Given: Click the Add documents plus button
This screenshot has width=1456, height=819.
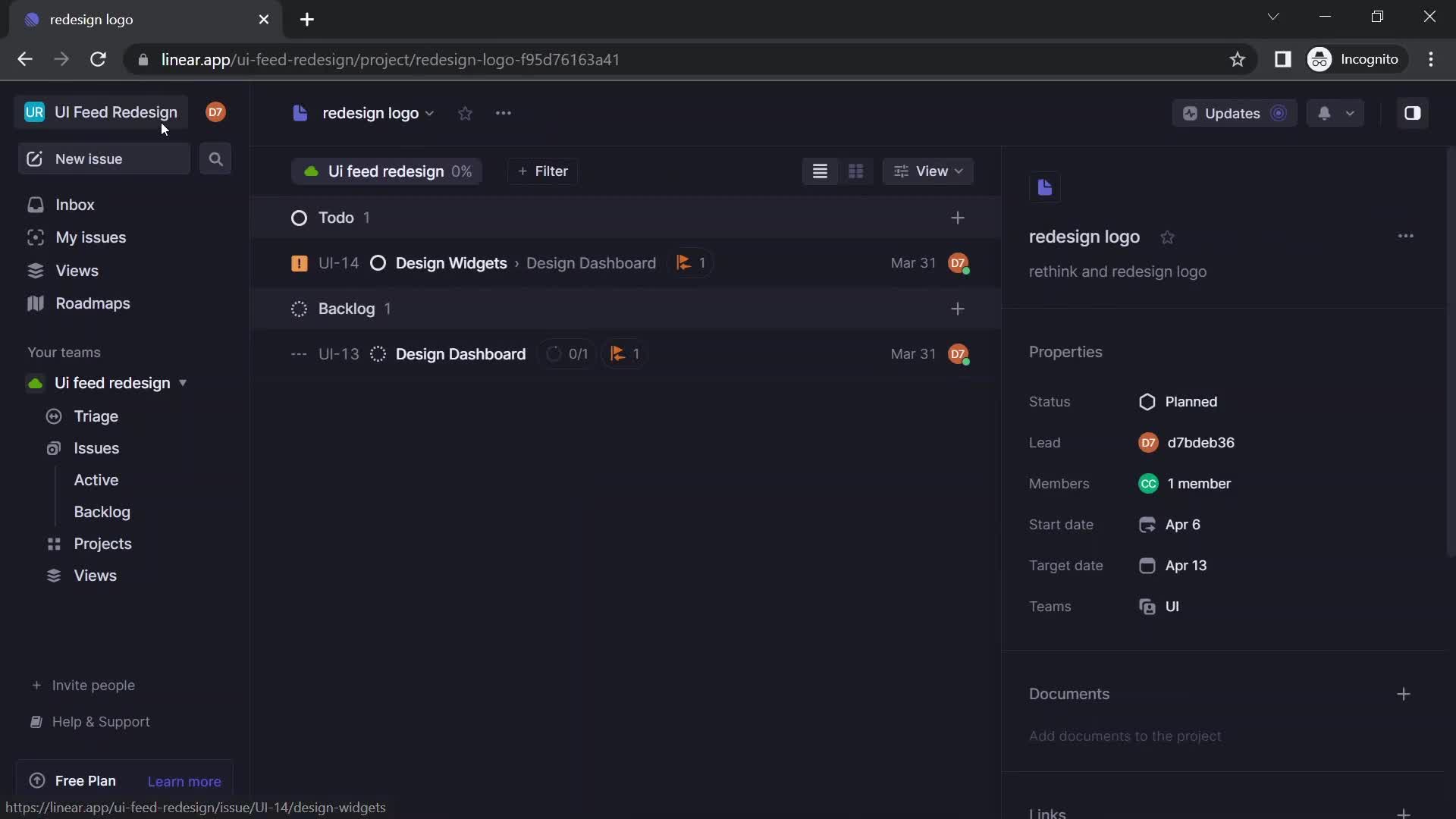Looking at the screenshot, I should [1403, 694].
